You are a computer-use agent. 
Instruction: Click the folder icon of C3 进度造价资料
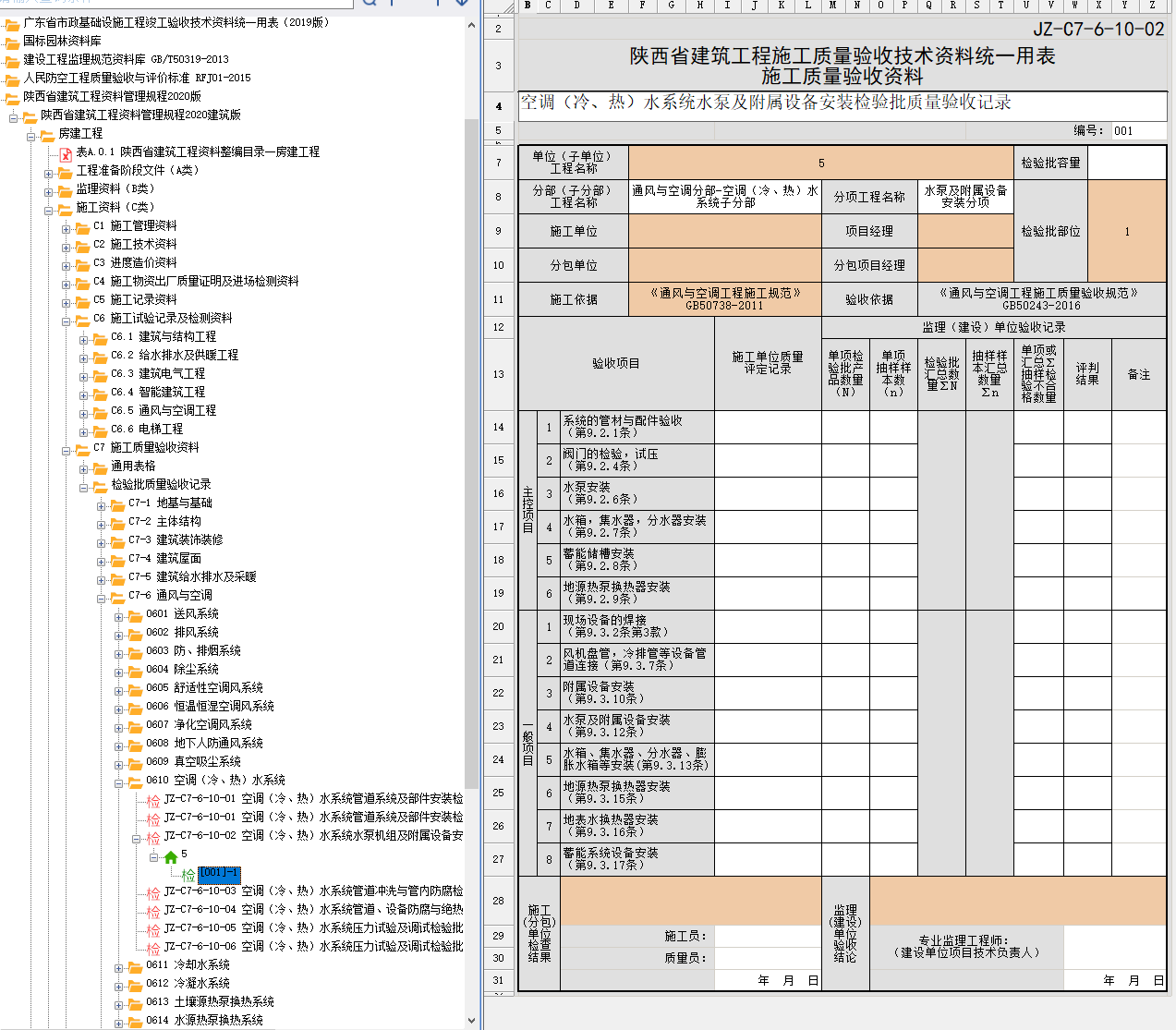(82, 264)
